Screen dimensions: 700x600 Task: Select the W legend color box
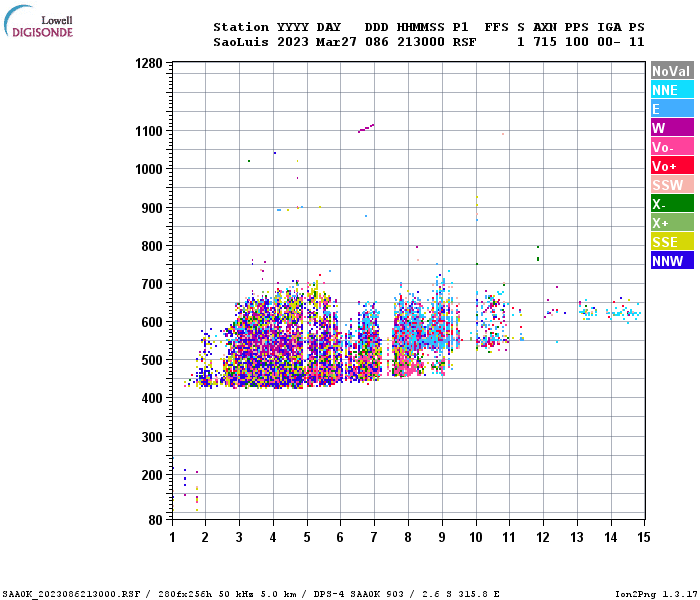click(672, 128)
